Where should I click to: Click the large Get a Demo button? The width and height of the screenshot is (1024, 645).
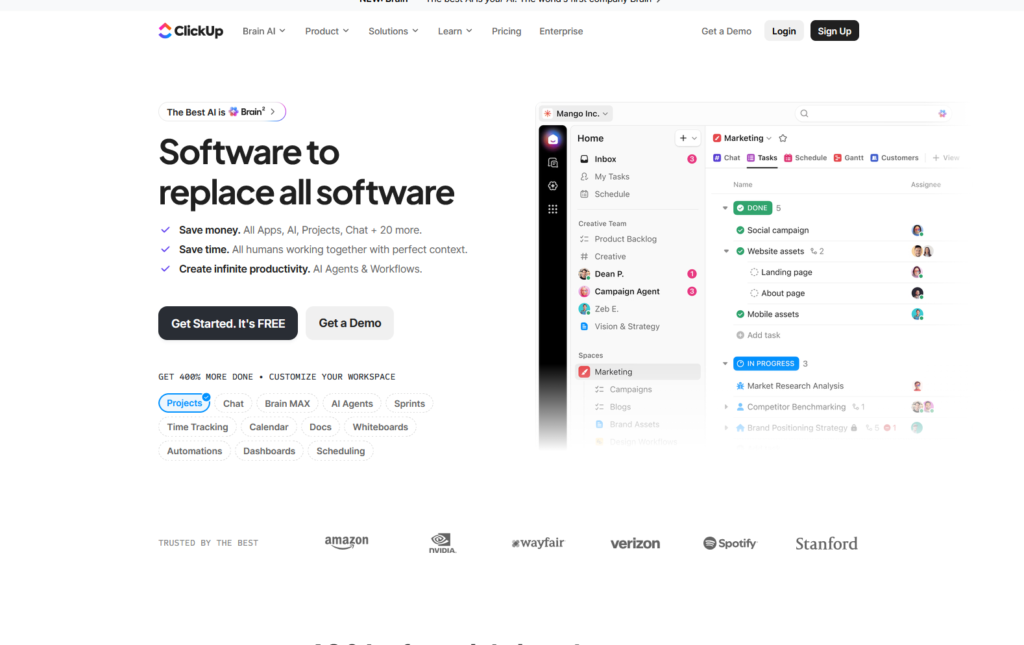tap(349, 323)
